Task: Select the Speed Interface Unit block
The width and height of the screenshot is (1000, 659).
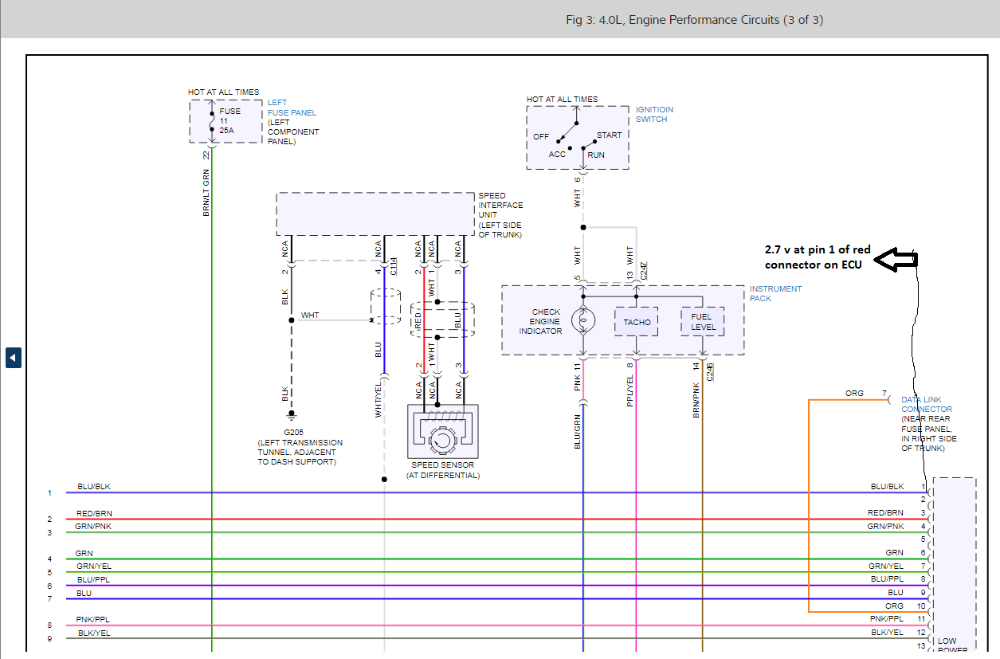Action: [374, 212]
